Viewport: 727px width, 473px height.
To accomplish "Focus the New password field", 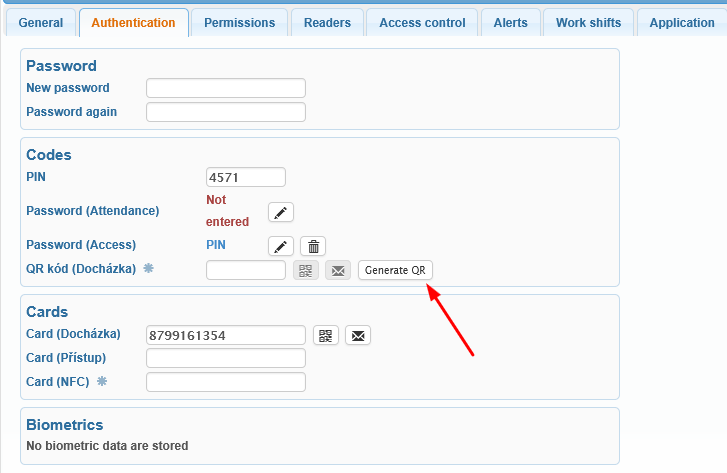I will point(225,88).
